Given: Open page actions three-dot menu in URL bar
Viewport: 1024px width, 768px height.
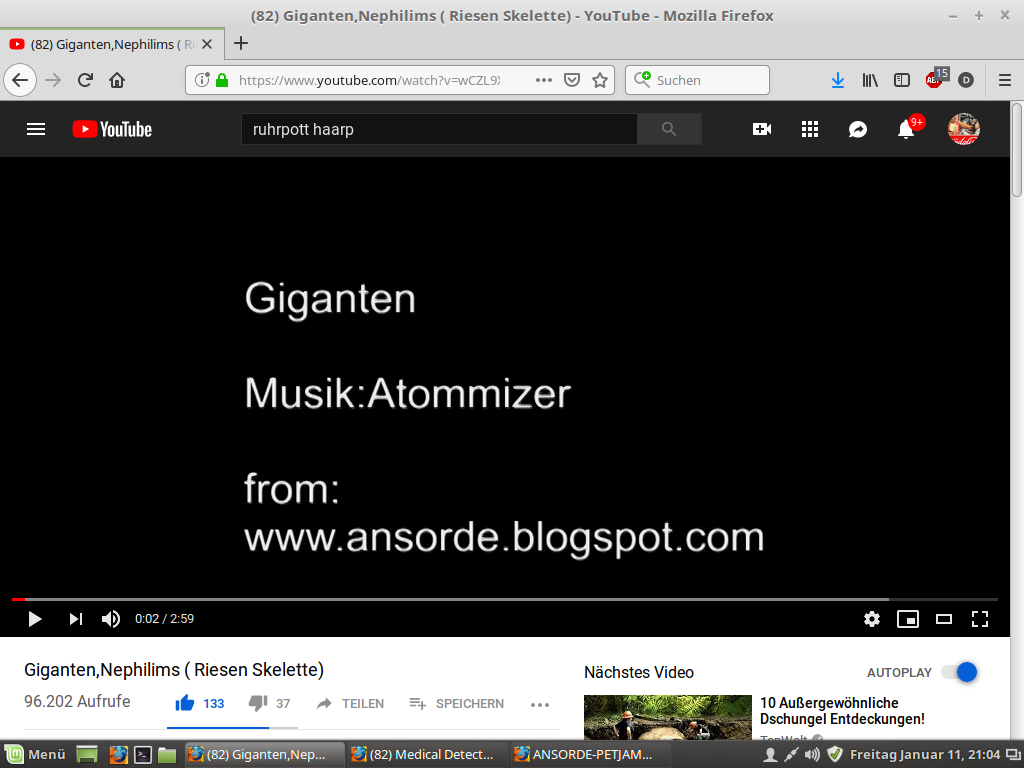Looking at the screenshot, I should [543, 80].
